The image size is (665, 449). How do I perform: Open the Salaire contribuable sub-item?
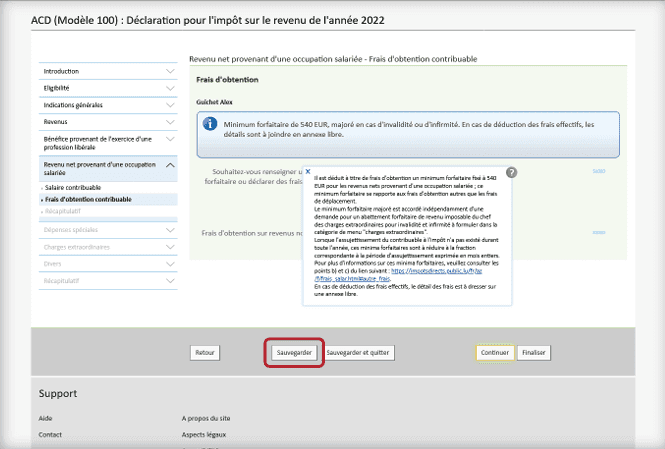coord(73,187)
